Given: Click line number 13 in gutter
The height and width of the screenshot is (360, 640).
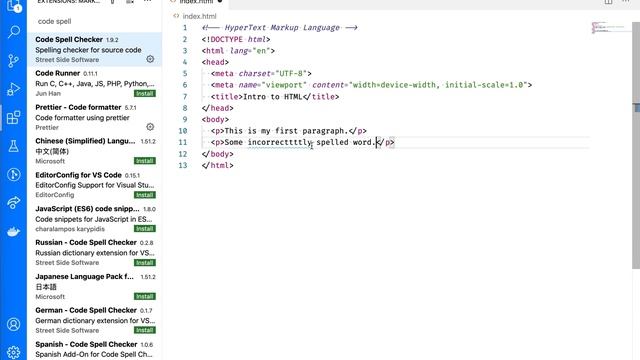Looking at the screenshot, I should pos(182,165).
